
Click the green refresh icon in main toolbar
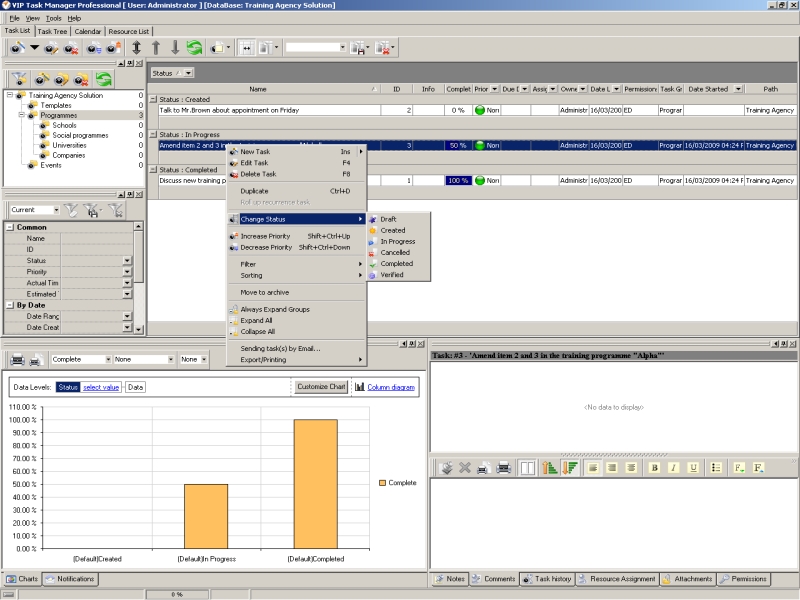[194, 47]
